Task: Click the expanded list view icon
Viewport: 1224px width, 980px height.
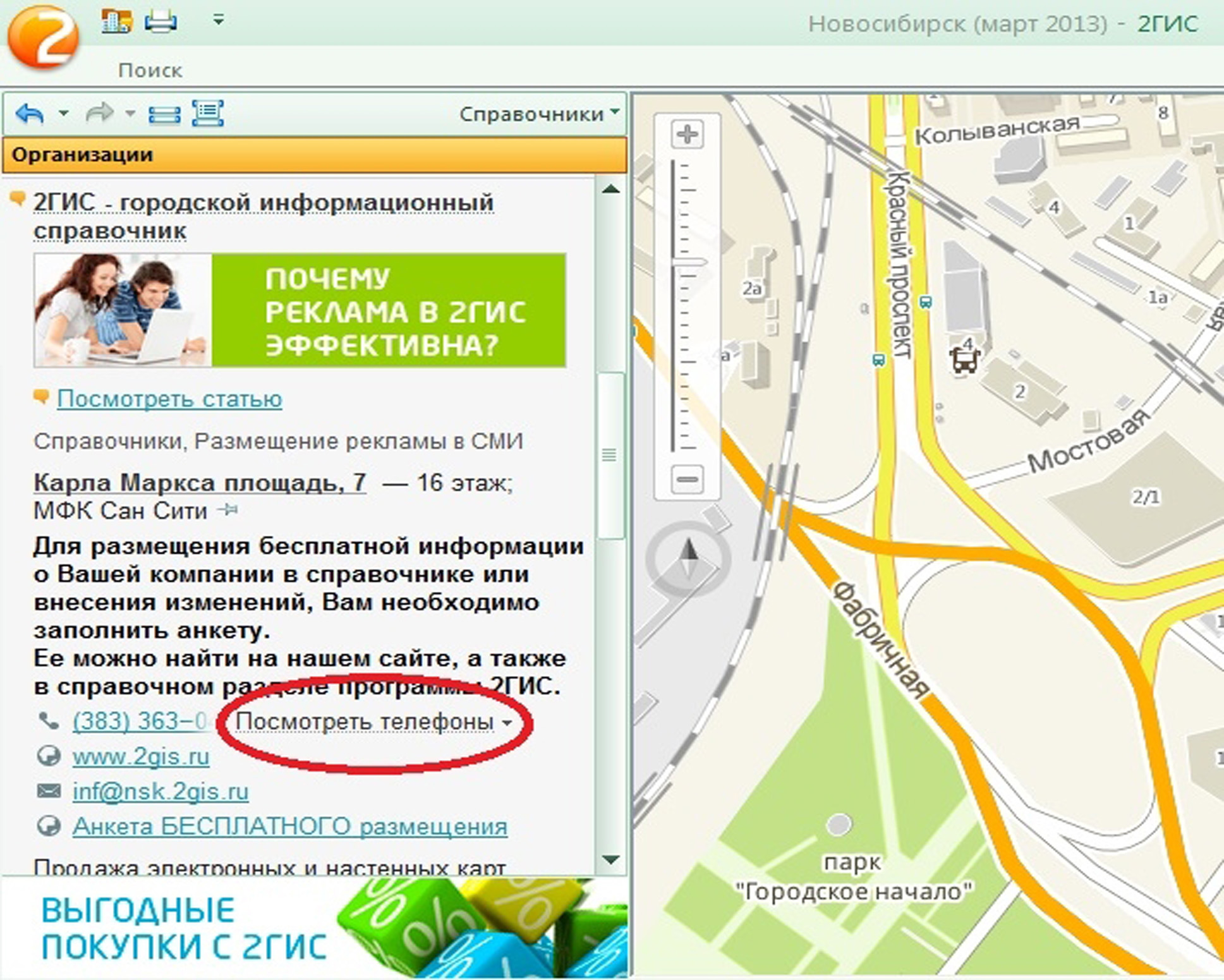Action: tap(208, 114)
